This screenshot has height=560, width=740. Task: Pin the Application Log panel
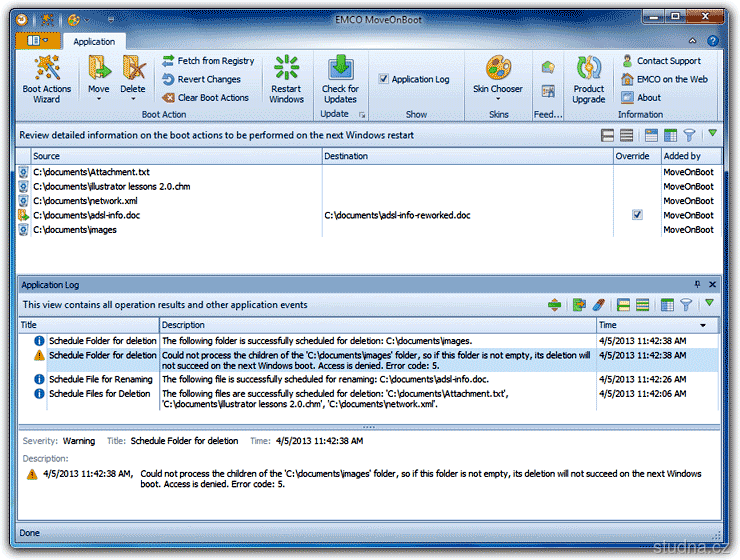[x=697, y=285]
